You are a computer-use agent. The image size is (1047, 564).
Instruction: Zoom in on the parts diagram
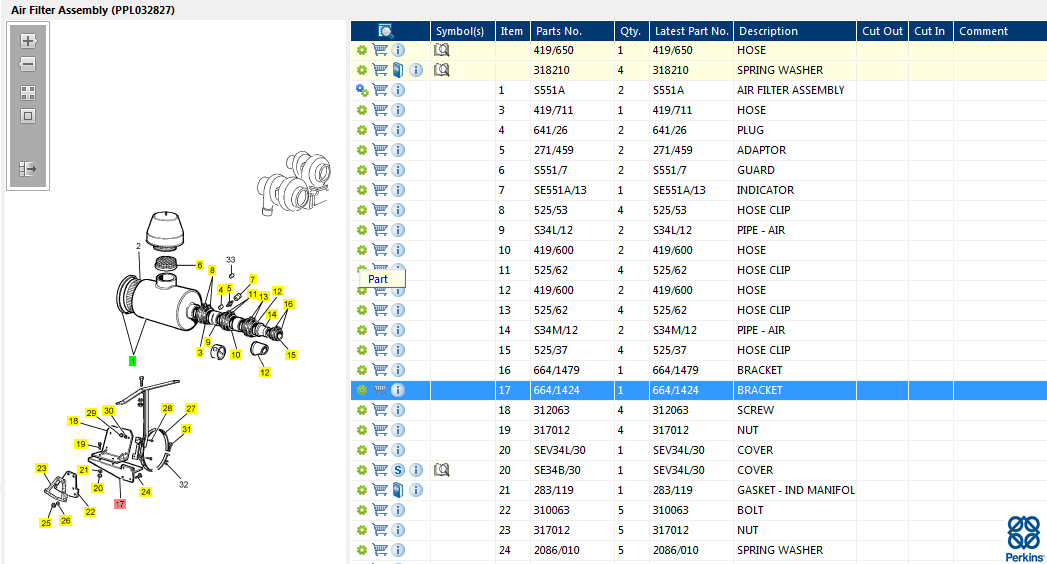click(28, 41)
